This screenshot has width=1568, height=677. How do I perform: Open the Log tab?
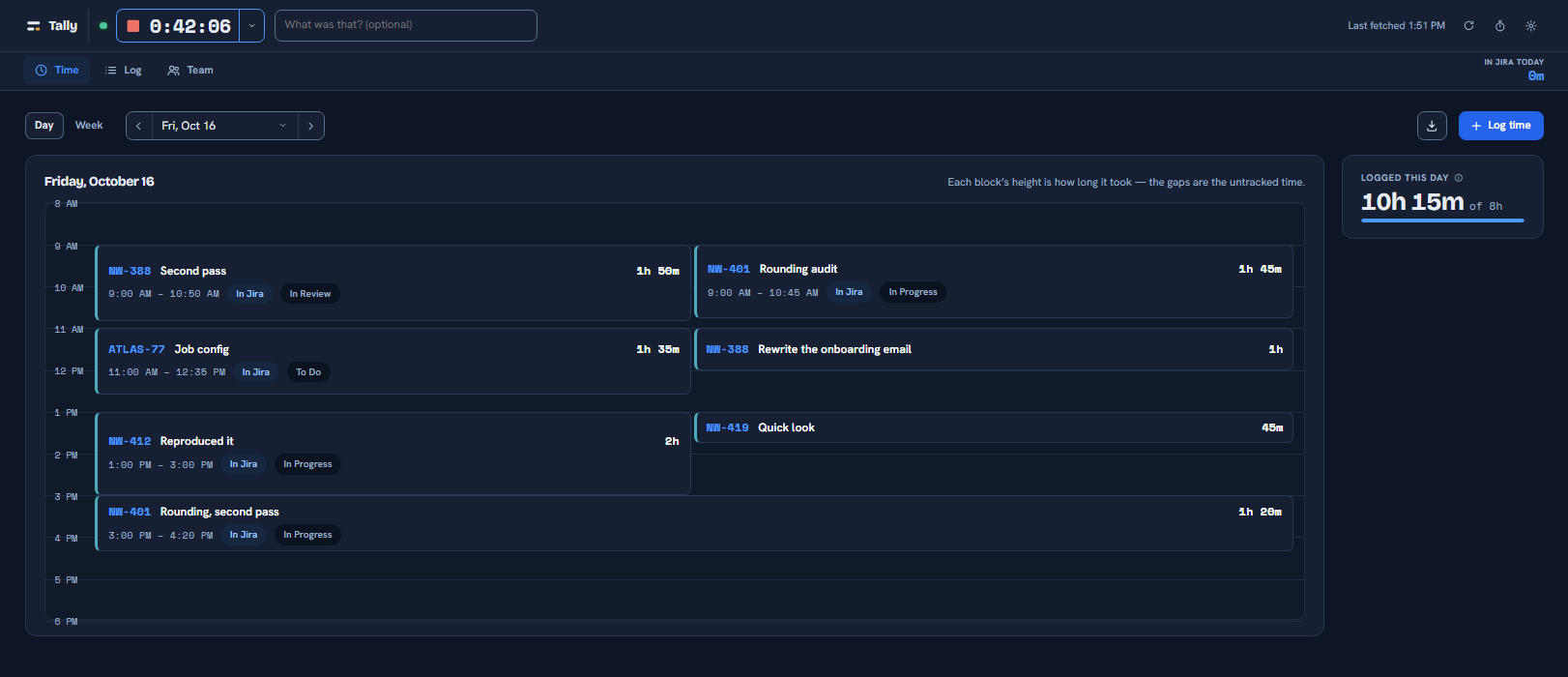[x=124, y=71]
